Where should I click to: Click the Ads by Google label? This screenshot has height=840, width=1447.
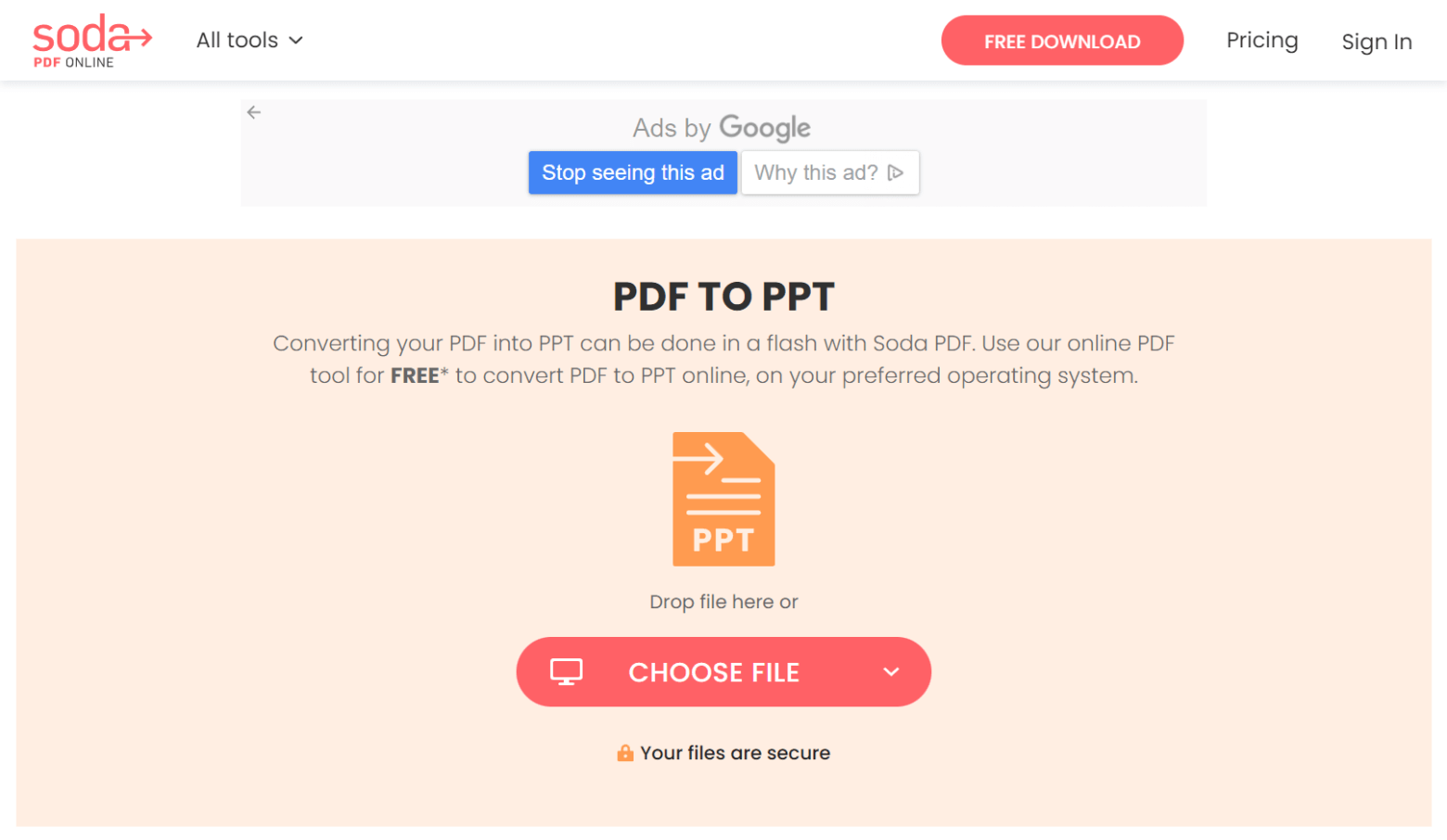point(722,128)
